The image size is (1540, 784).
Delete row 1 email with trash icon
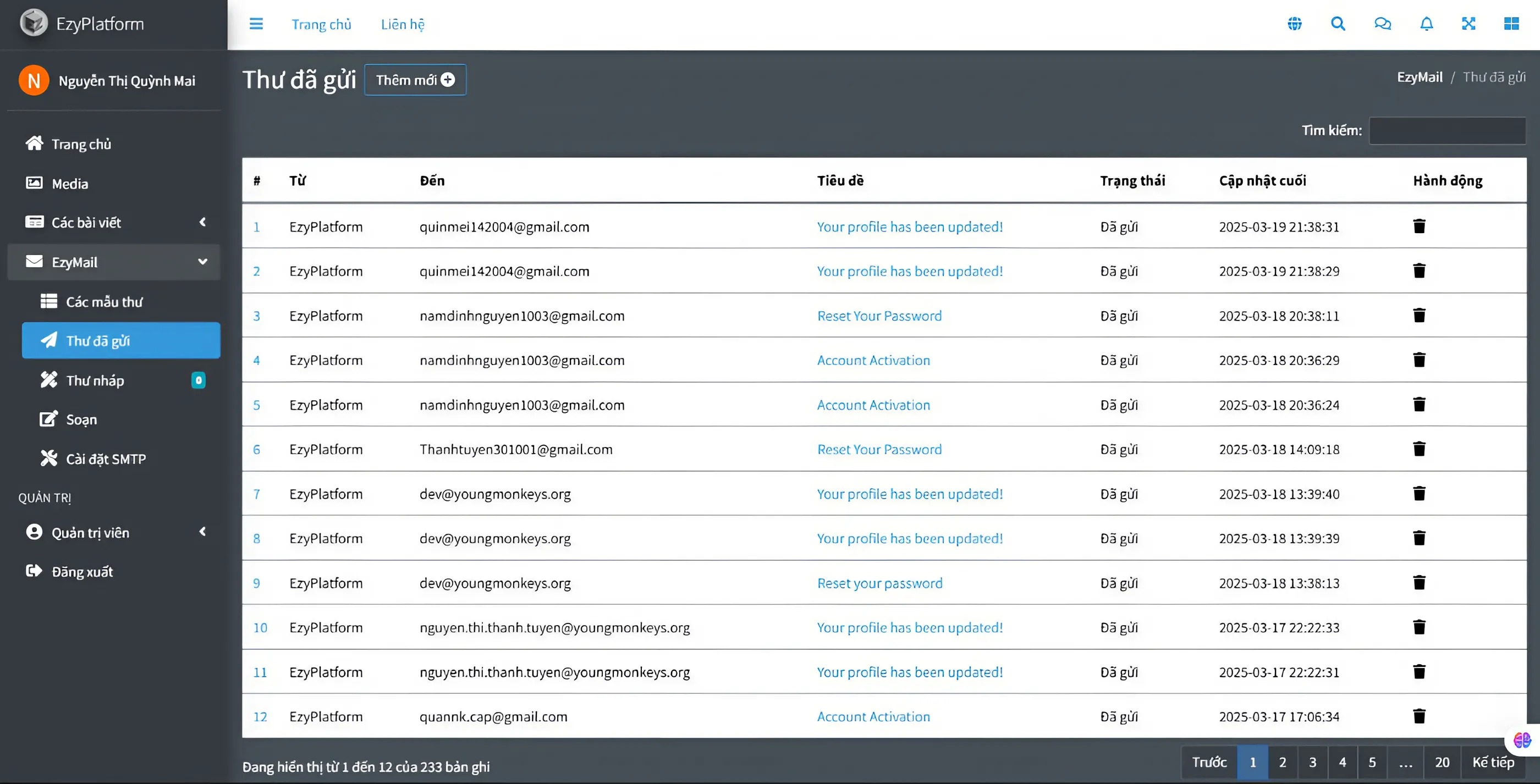[1419, 226]
